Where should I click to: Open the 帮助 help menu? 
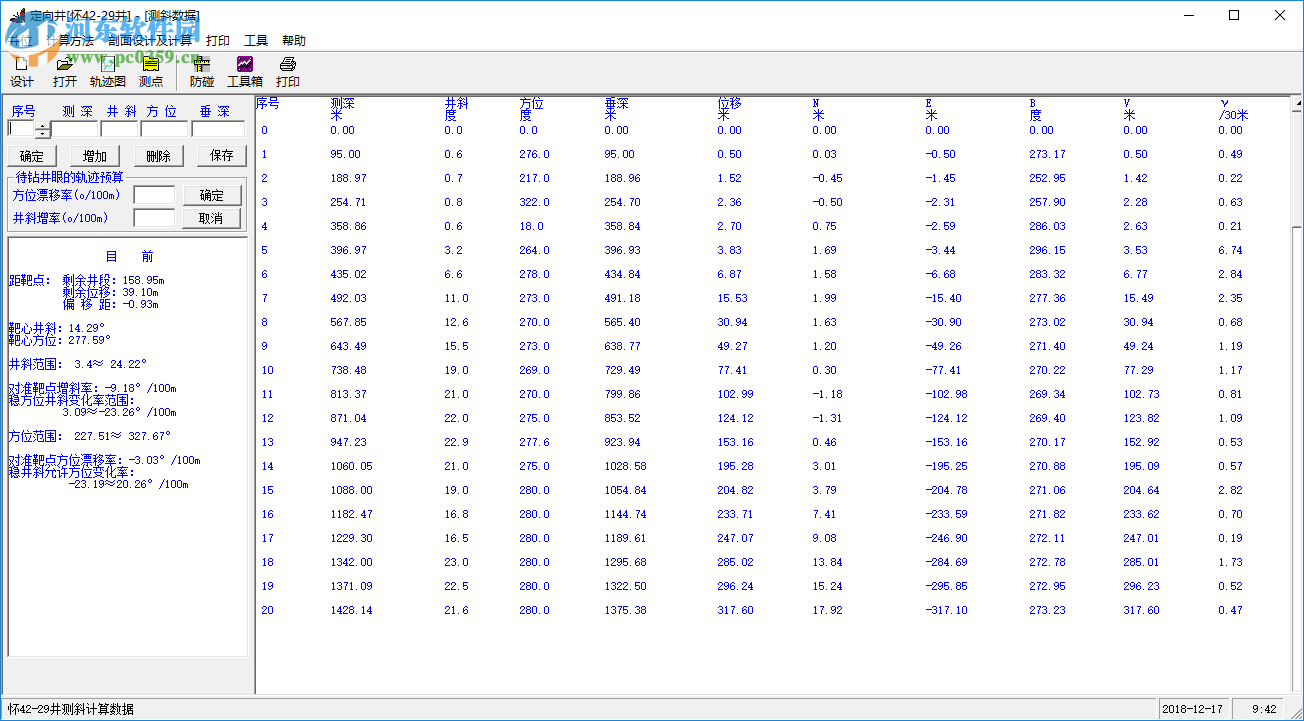294,41
